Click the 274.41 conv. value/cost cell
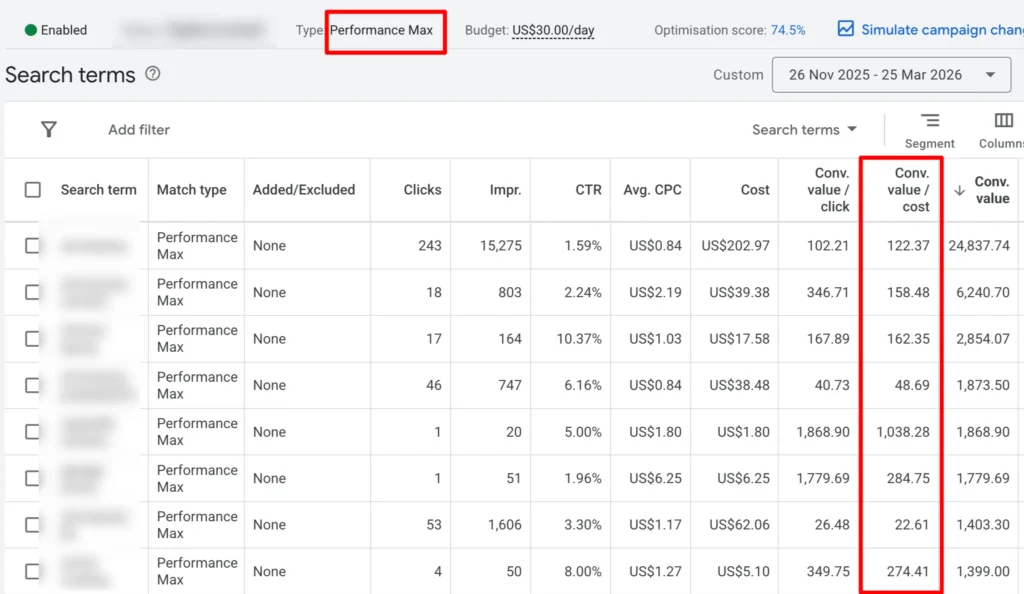The image size is (1024, 594). [908, 572]
